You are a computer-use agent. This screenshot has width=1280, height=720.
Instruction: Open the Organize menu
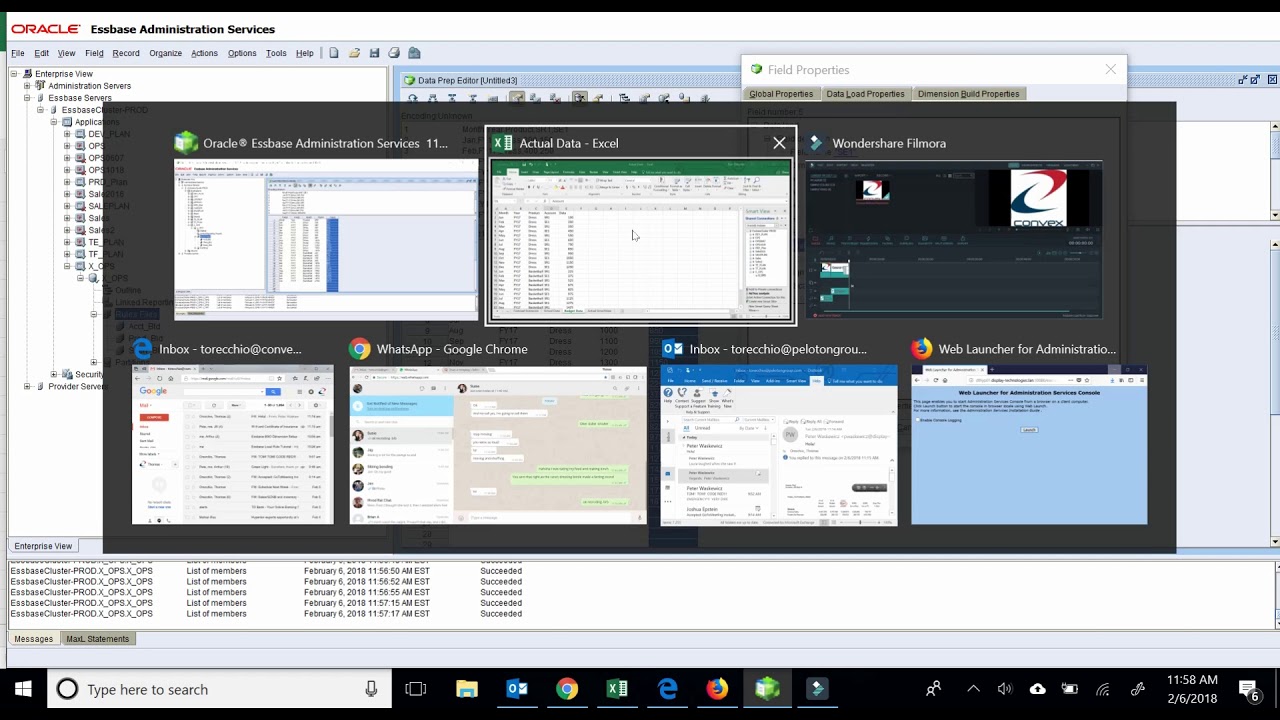[165, 53]
